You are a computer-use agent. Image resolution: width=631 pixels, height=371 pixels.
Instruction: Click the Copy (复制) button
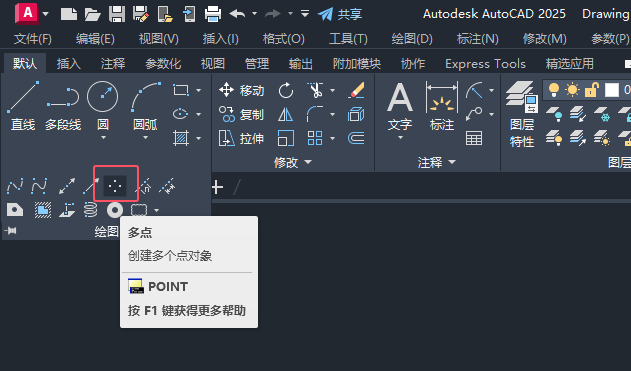click(x=241, y=114)
